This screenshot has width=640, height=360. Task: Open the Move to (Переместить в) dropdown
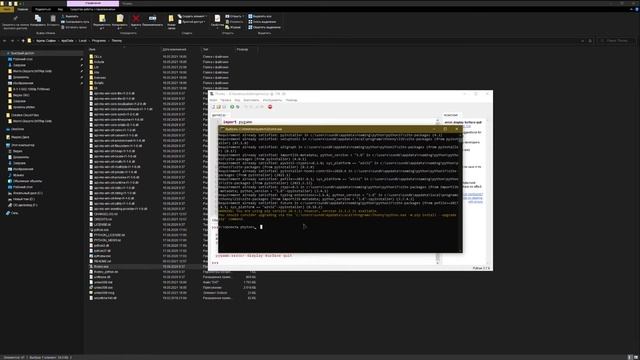102,22
